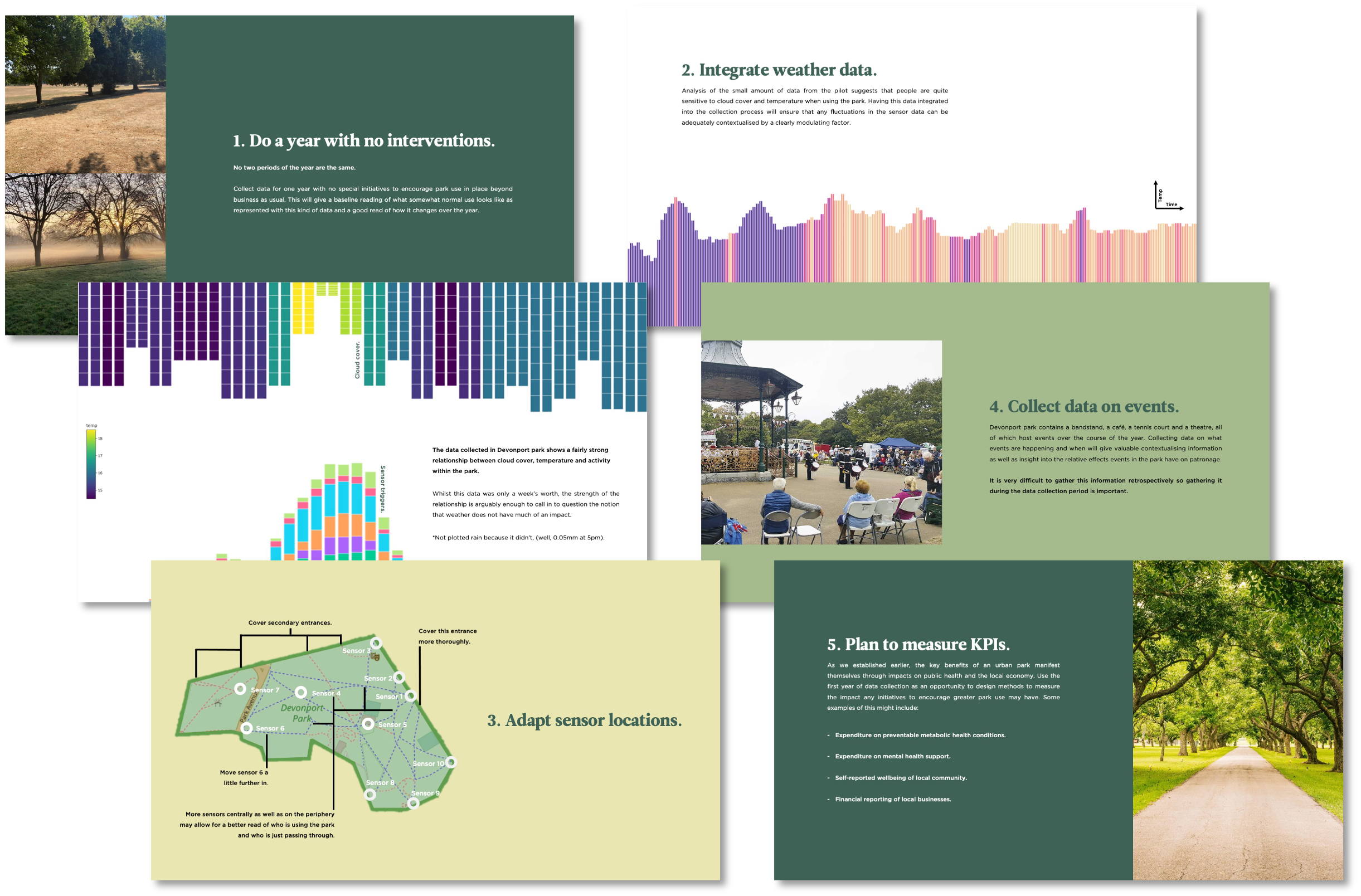
Task: Click the shelter symbol on park map
Action: [x=218, y=704]
